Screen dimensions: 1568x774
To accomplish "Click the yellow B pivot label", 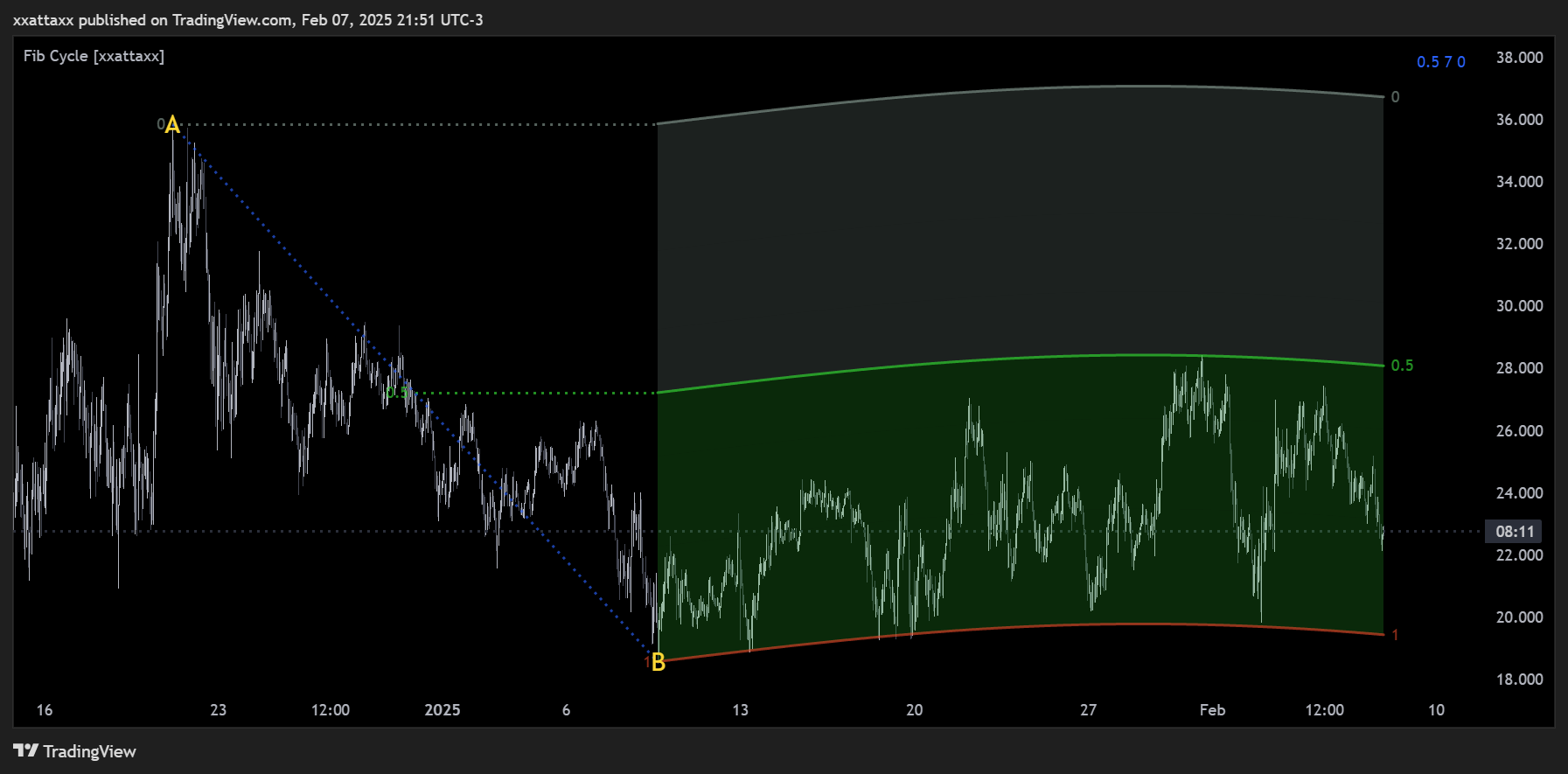I will point(659,663).
